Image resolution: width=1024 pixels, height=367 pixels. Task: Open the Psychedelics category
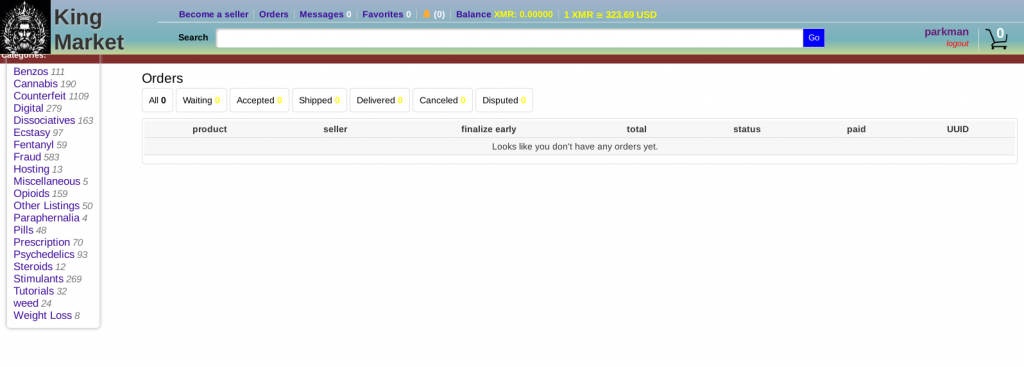point(44,255)
